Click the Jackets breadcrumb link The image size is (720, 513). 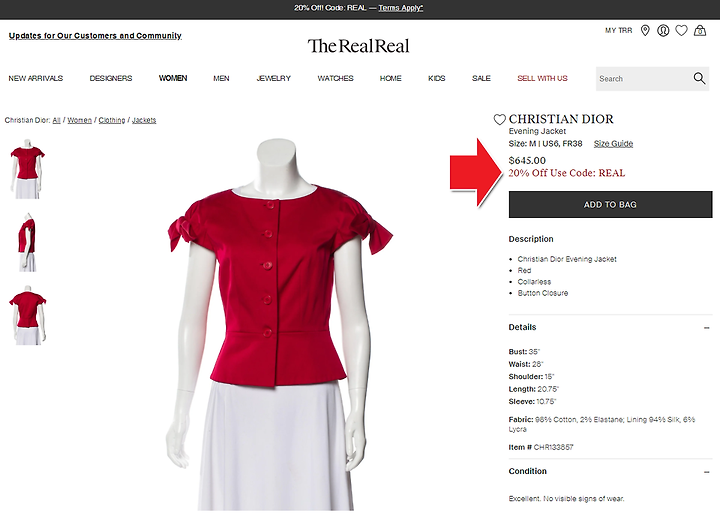(x=144, y=120)
